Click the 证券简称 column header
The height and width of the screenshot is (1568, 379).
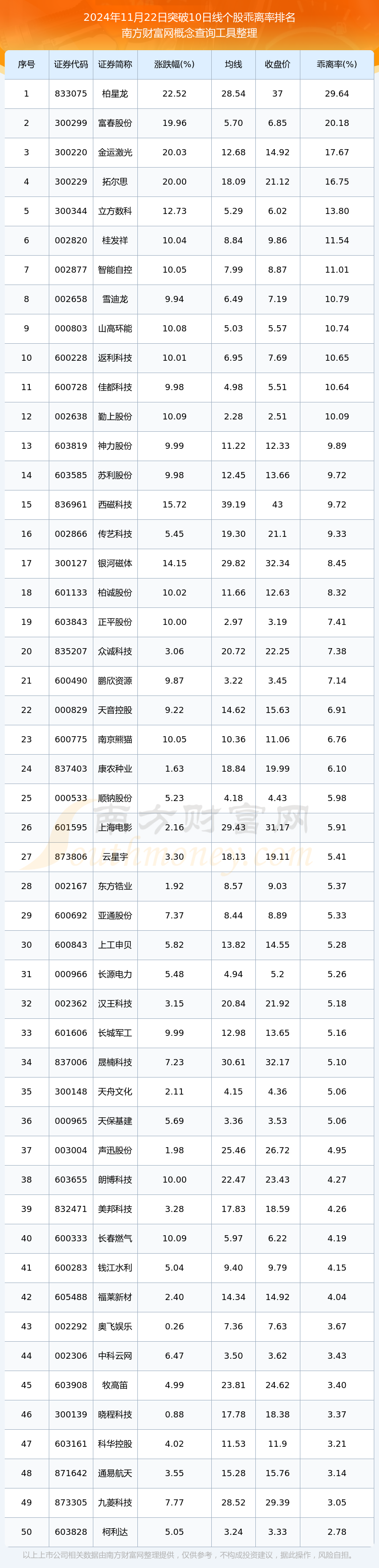pos(115,64)
